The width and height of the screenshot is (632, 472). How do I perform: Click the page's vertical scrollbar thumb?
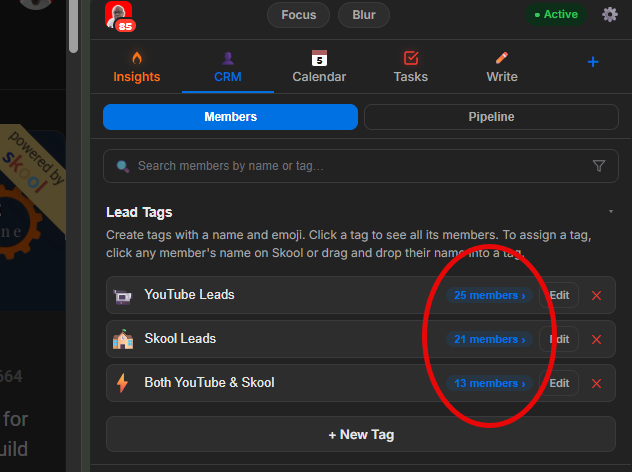[73, 26]
